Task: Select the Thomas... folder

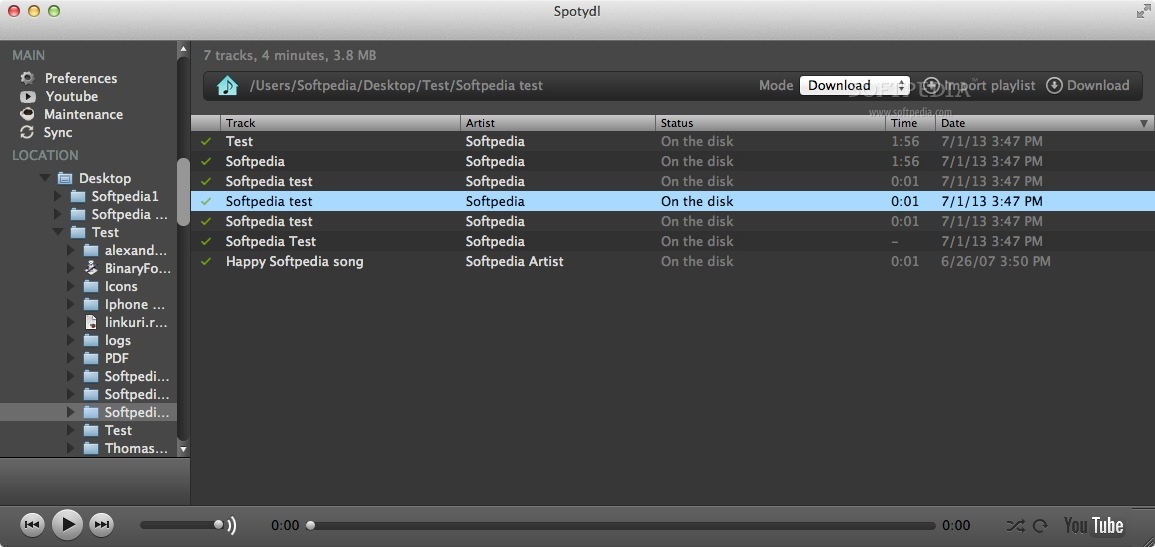Action: coord(136,448)
